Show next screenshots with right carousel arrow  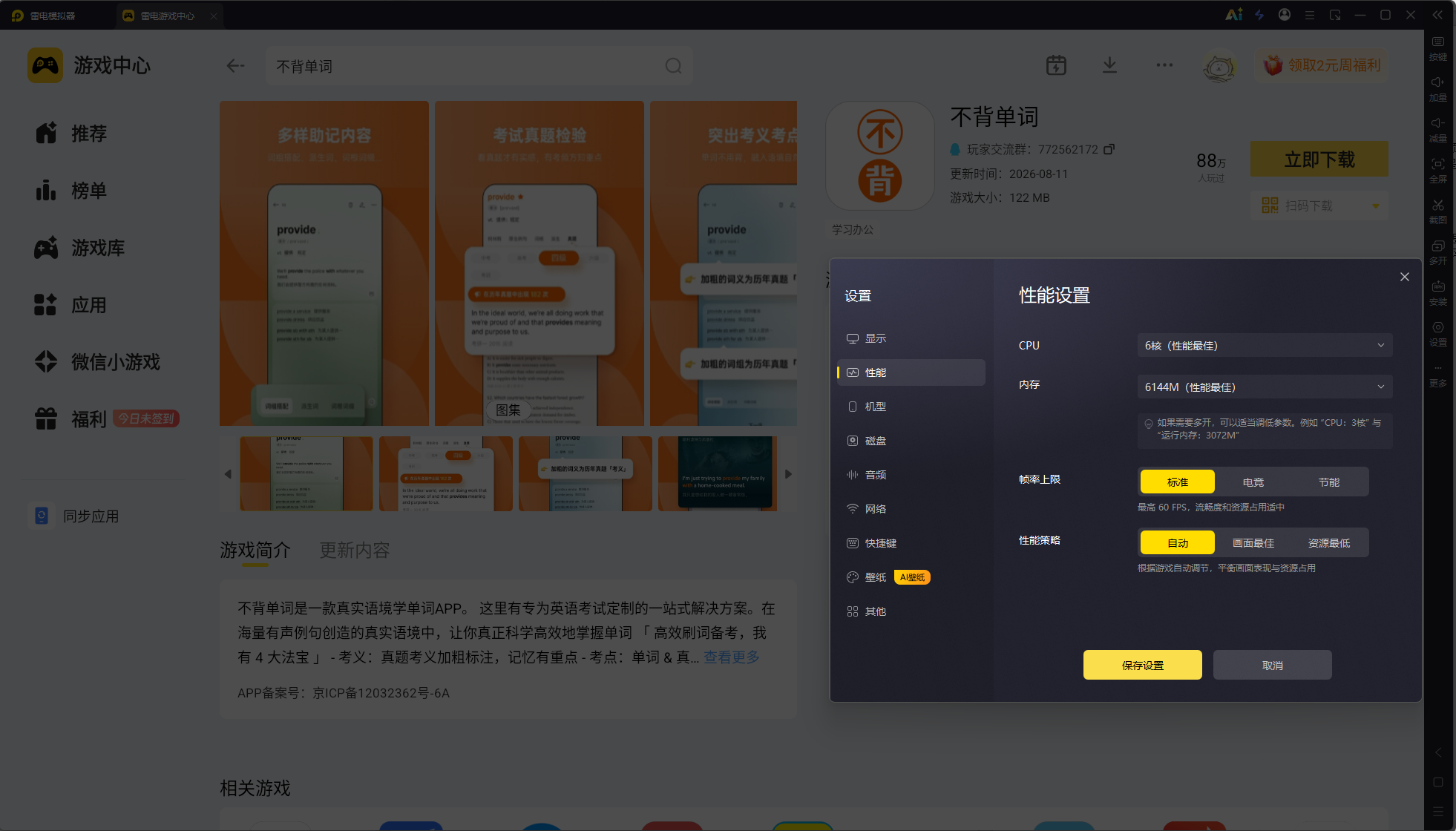(788, 473)
